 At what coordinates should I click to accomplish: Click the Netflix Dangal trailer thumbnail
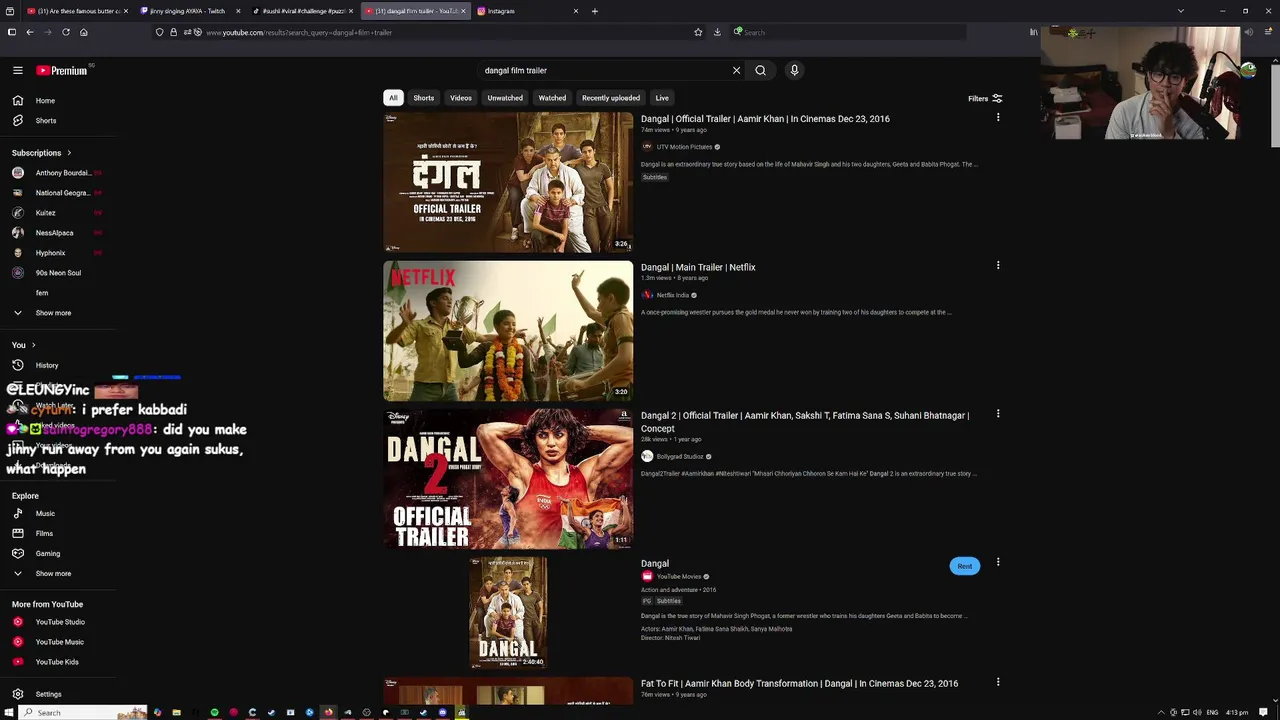click(508, 331)
